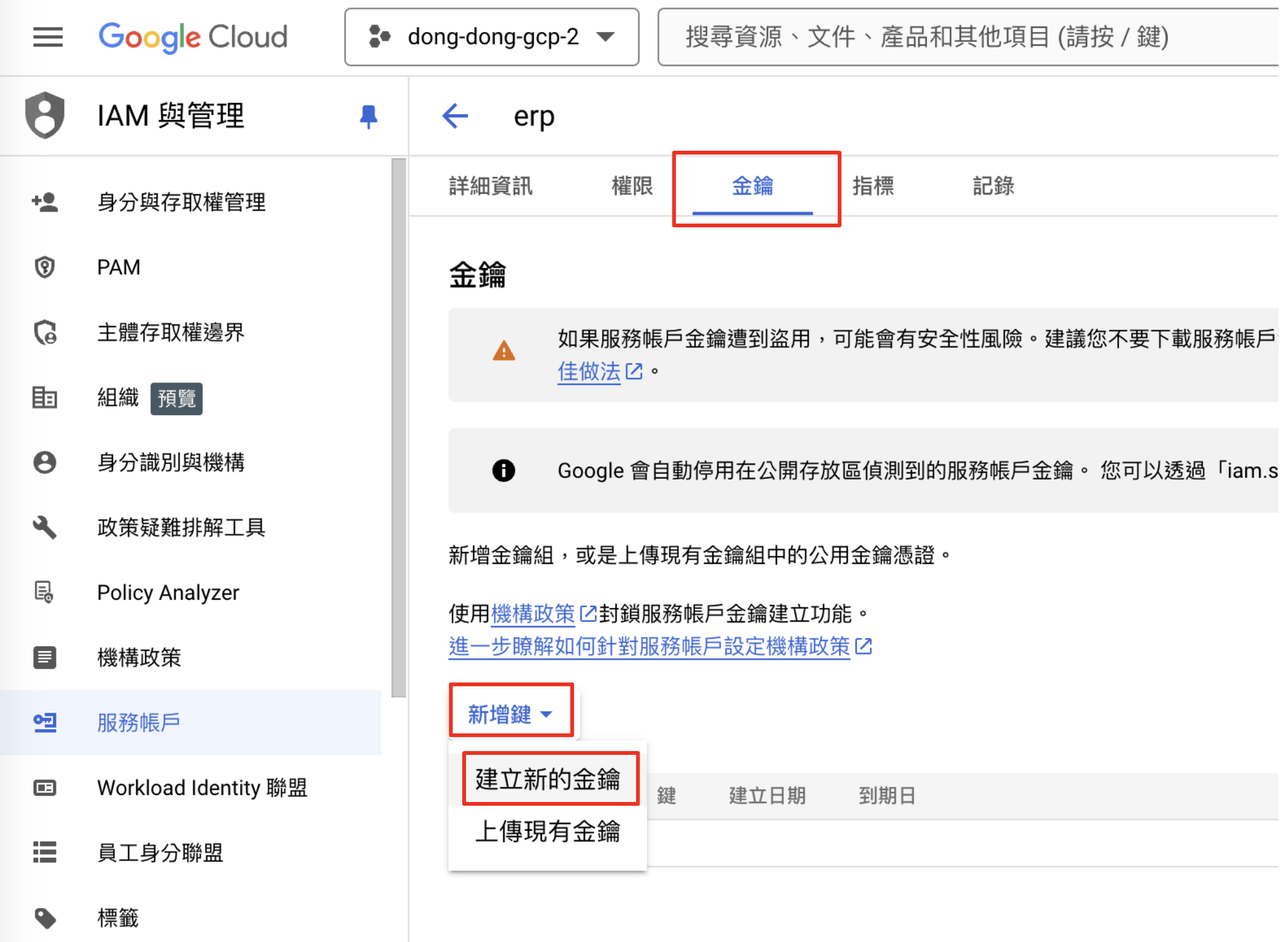Click the 員工身分聯盟 list icon

point(45,853)
